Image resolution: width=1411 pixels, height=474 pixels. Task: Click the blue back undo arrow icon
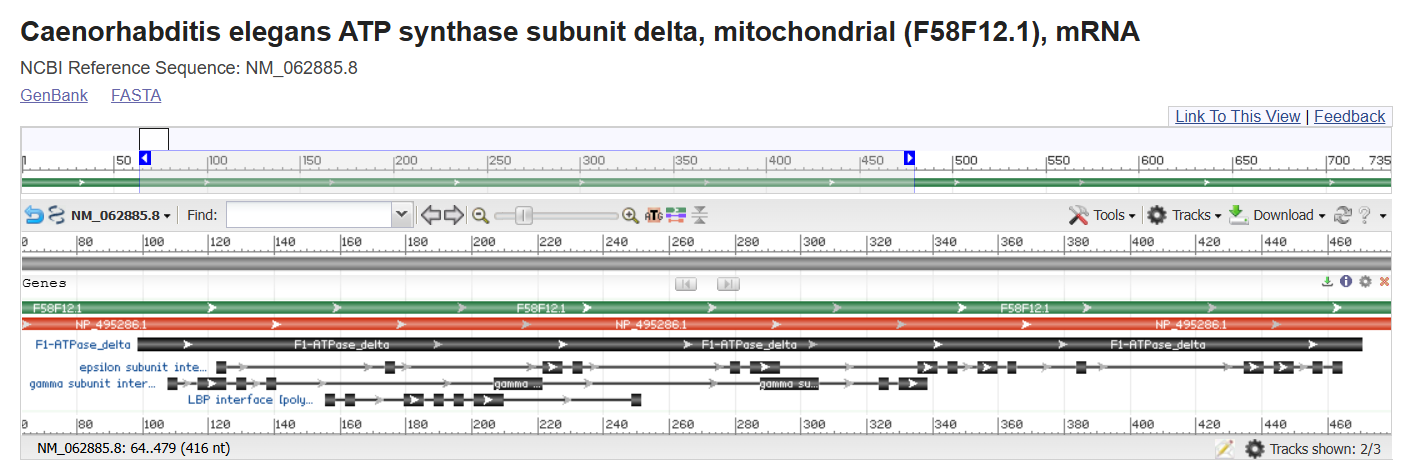click(x=34, y=215)
